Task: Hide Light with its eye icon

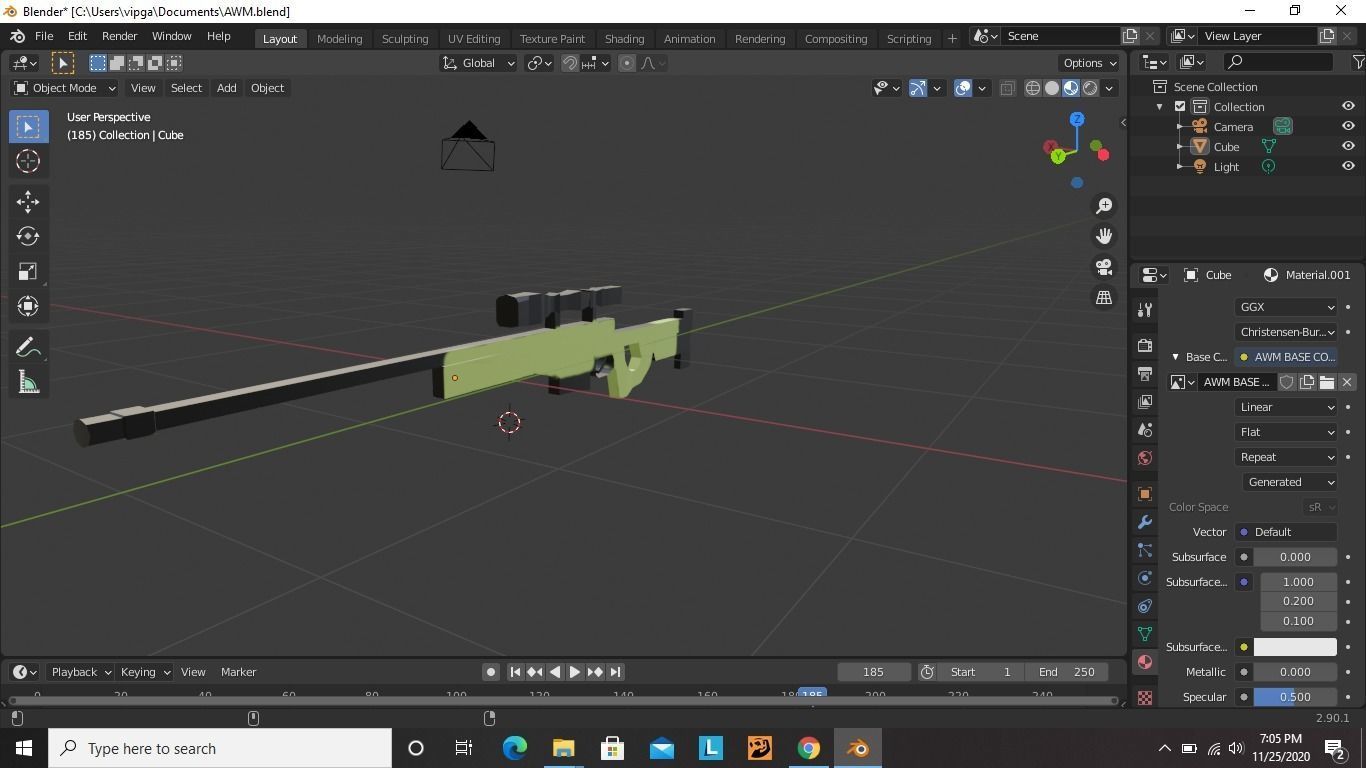Action: pos(1348,167)
